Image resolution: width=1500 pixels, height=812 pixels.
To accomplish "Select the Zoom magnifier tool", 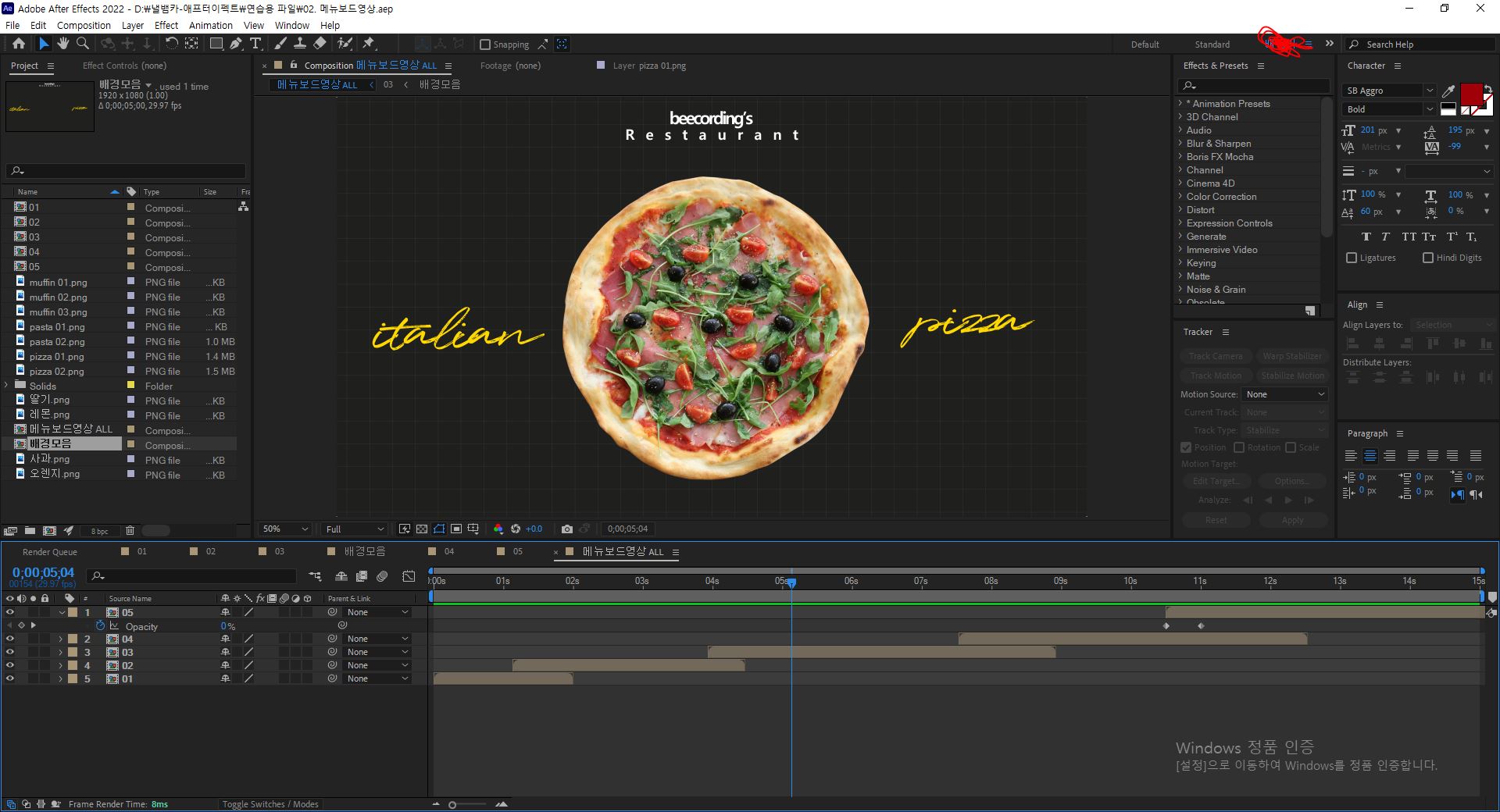I will coord(82,44).
